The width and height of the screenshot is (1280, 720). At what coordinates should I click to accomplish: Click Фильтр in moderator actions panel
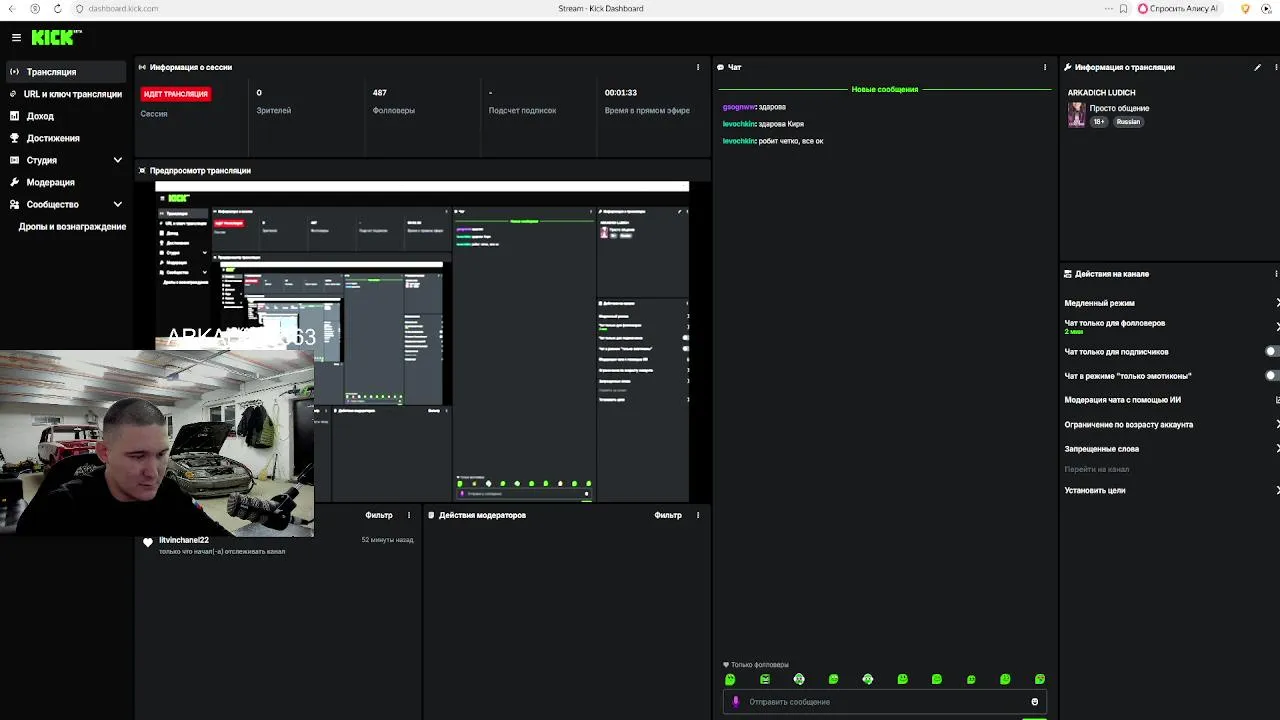point(668,515)
